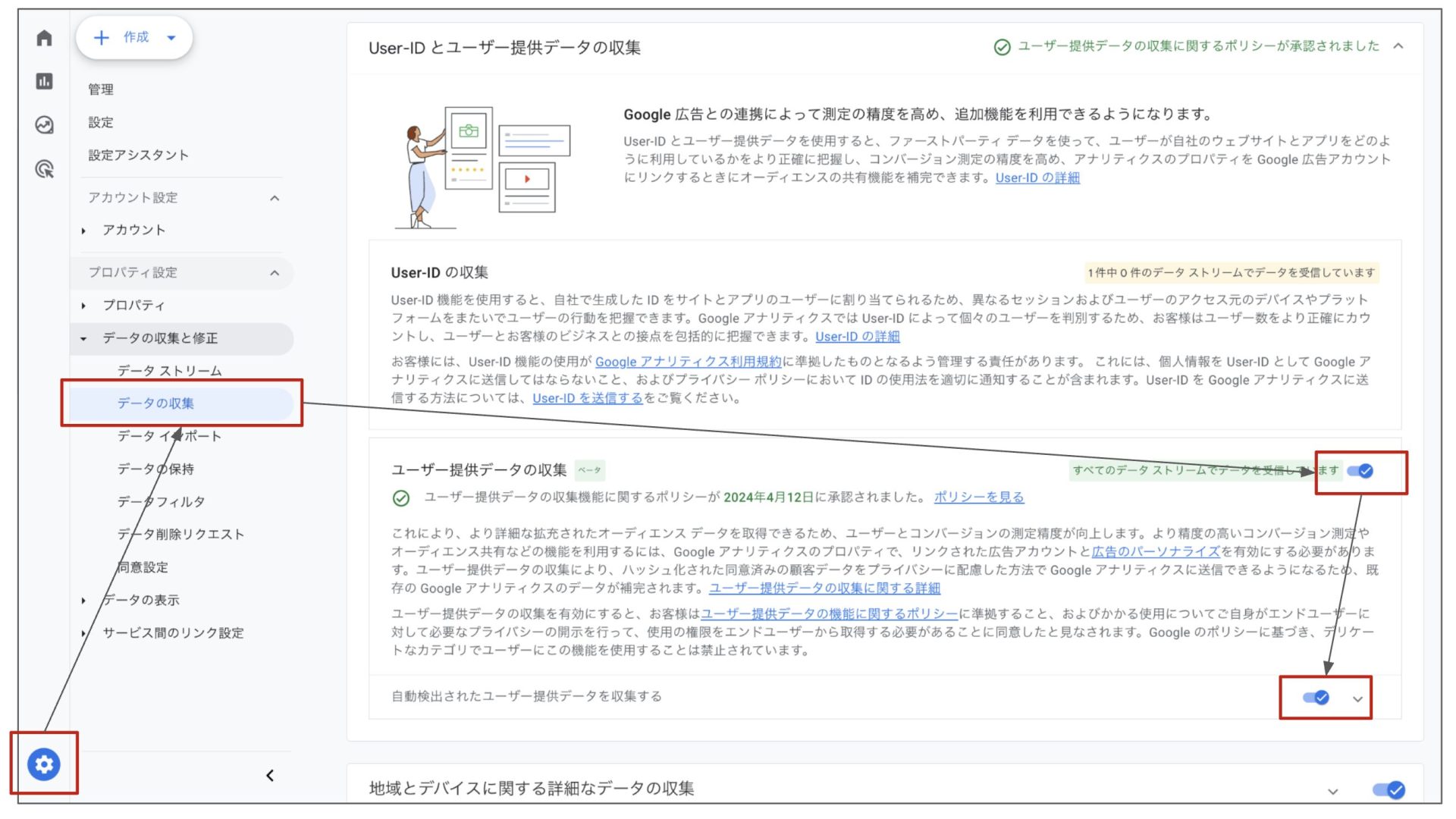Viewport: 1456px width, 819px height.
Task: Open the Advertising target icon
Action: (44, 168)
